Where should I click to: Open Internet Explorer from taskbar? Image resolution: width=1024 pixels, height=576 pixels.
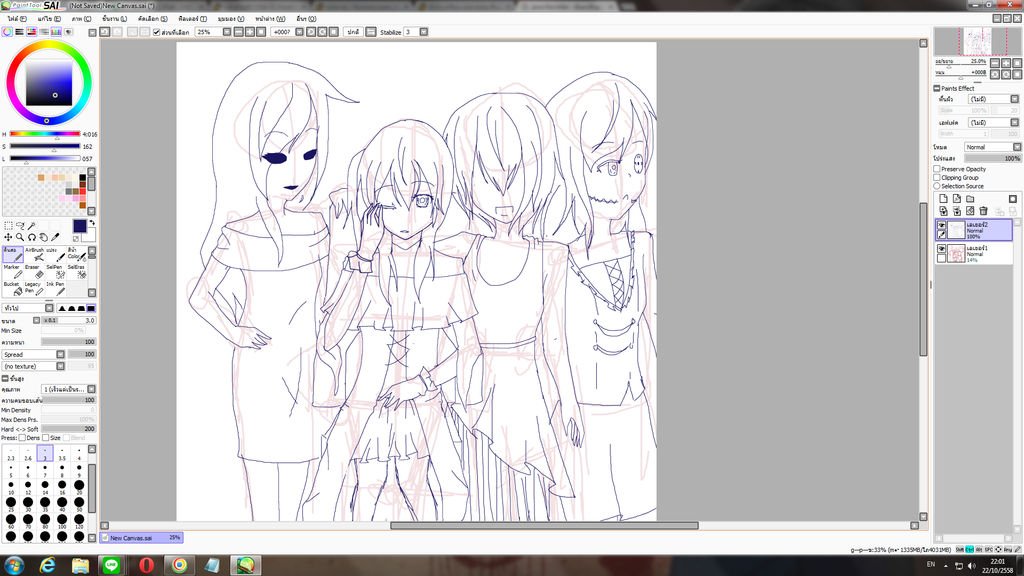coord(46,565)
